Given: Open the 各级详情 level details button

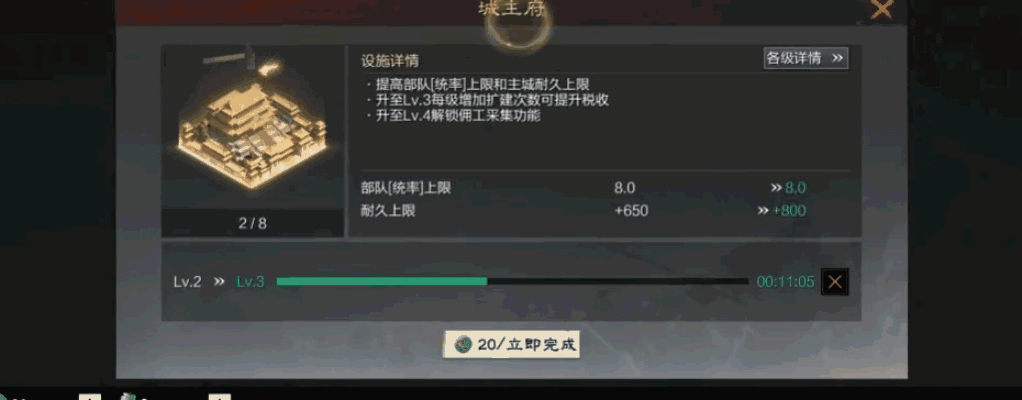Looking at the screenshot, I should (806, 58).
